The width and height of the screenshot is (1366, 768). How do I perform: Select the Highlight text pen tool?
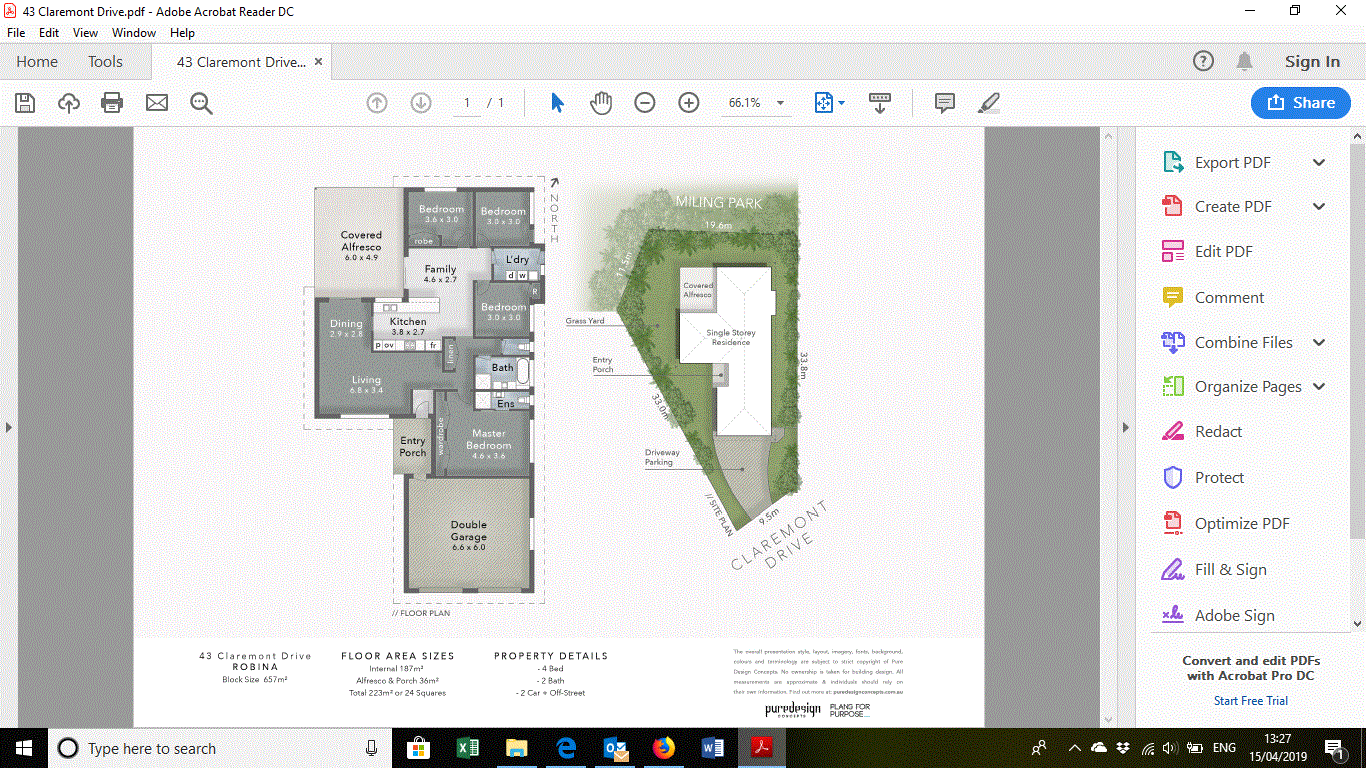988,103
